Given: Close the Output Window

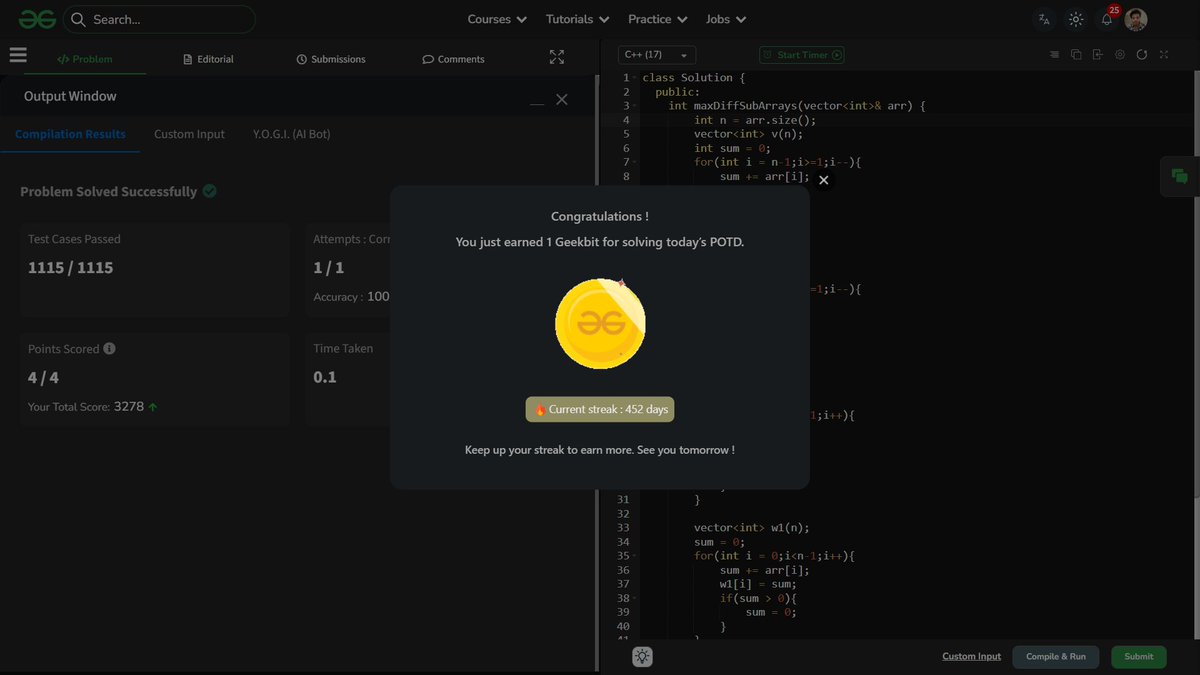Looking at the screenshot, I should coord(562,99).
